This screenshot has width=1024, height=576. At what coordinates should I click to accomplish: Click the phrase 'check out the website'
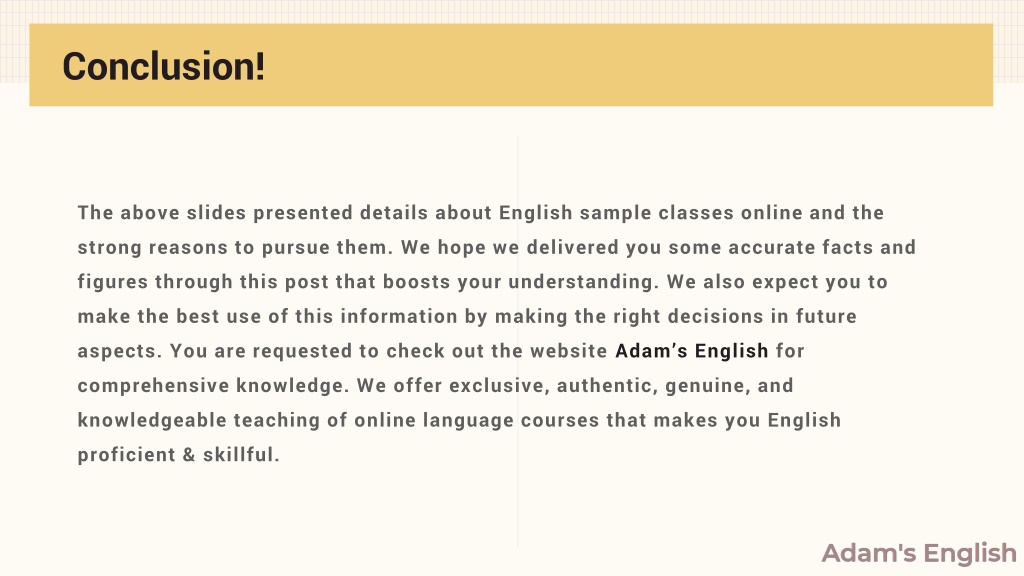point(497,351)
